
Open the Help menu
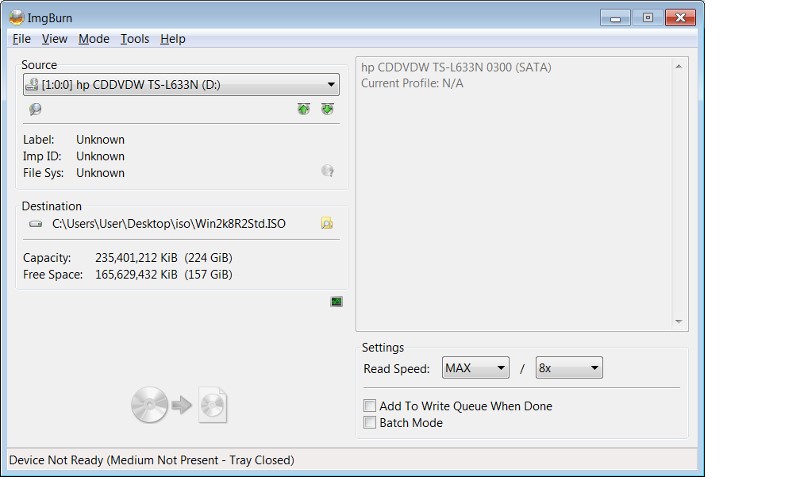pos(173,39)
